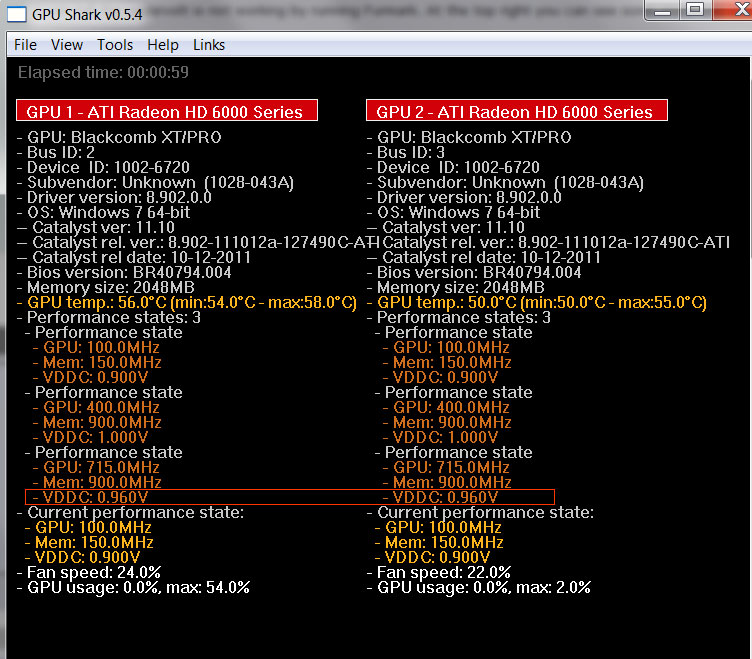Viewport: 752px width, 659px height.
Task: Open the Tools menu
Action: tap(115, 45)
